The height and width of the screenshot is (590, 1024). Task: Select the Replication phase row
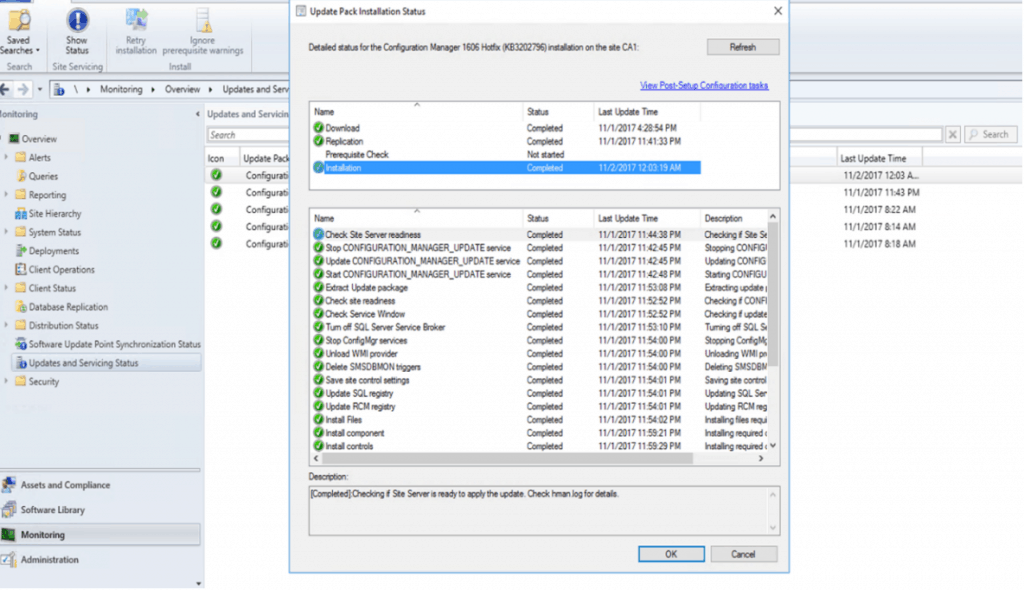click(x=506, y=141)
